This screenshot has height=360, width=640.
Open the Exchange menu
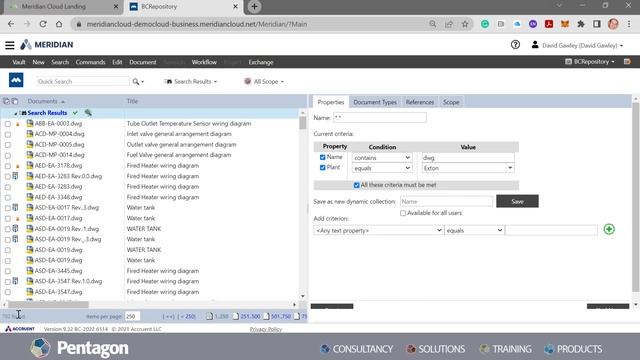point(261,62)
